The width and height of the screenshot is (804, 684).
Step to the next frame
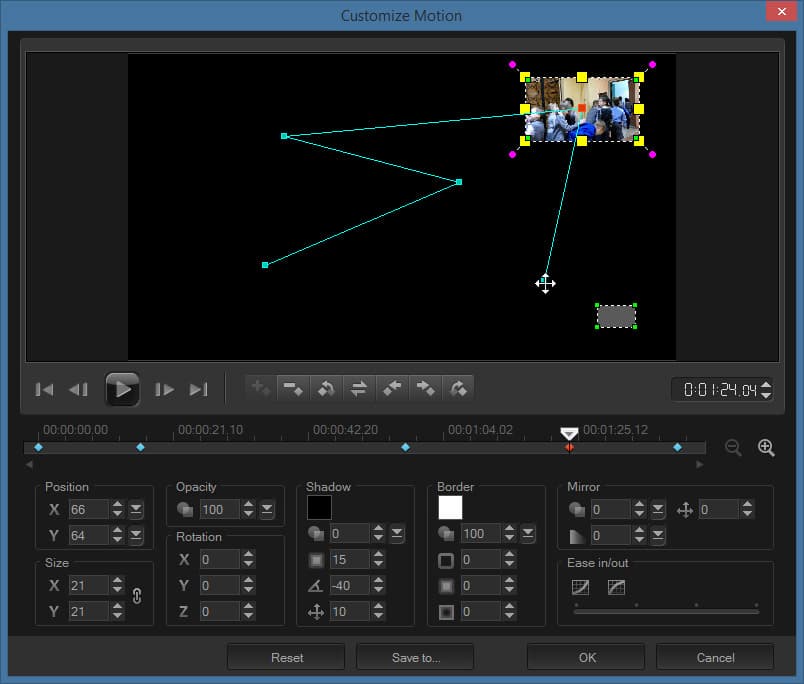click(x=165, y=389)
